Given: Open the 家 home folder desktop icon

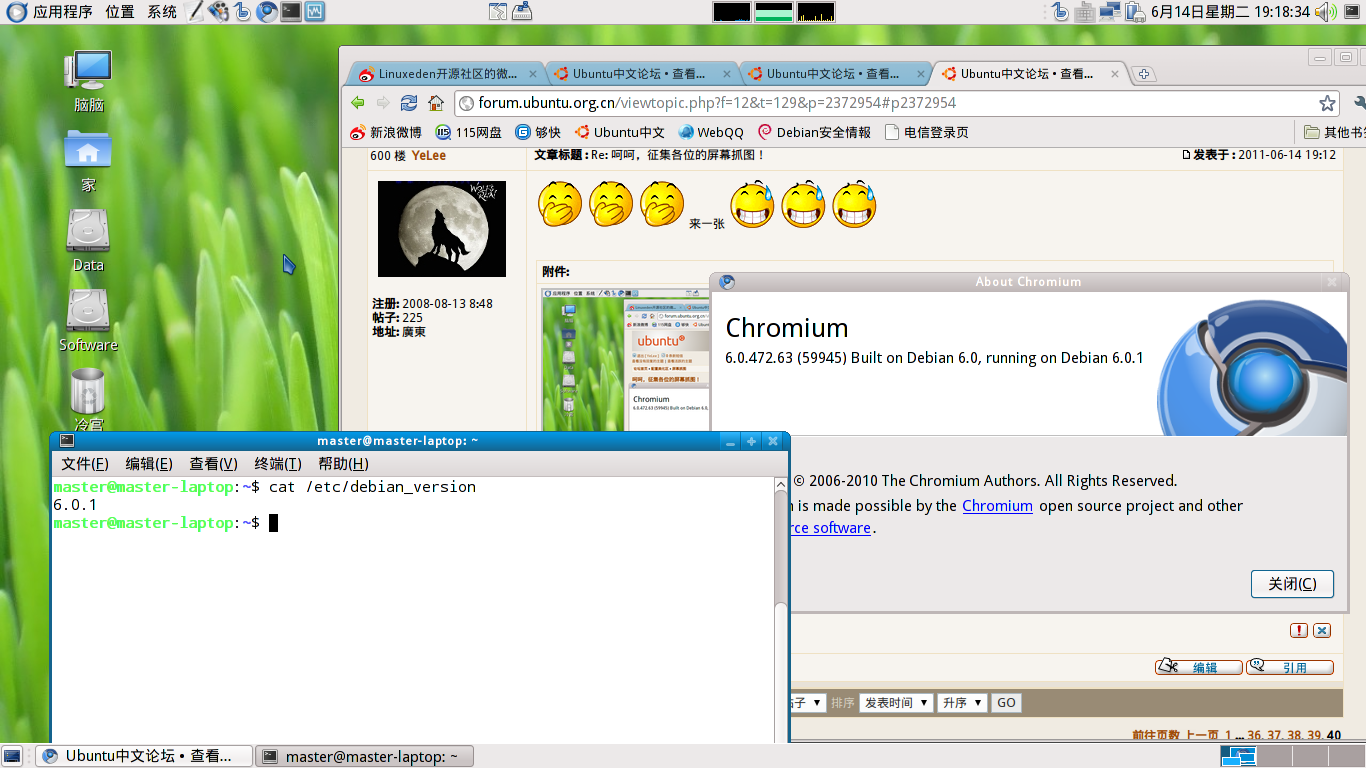Looking at the screenshot, I should pos(88,160).
